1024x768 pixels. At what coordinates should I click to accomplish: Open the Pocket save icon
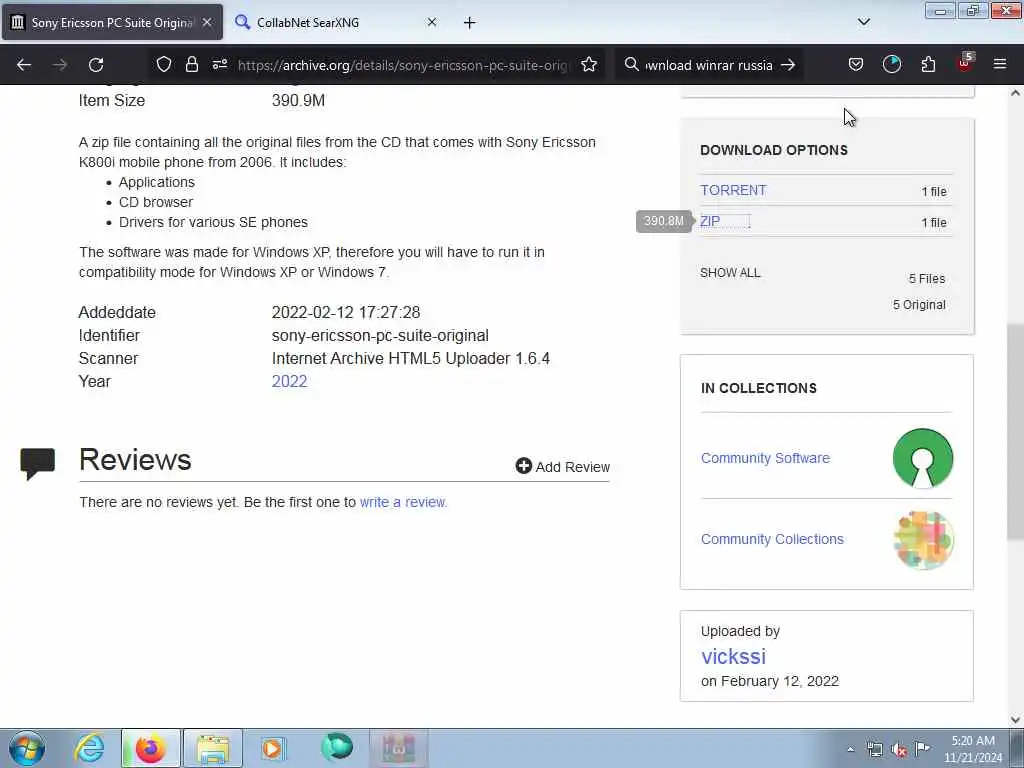click(x=856, y=65)
